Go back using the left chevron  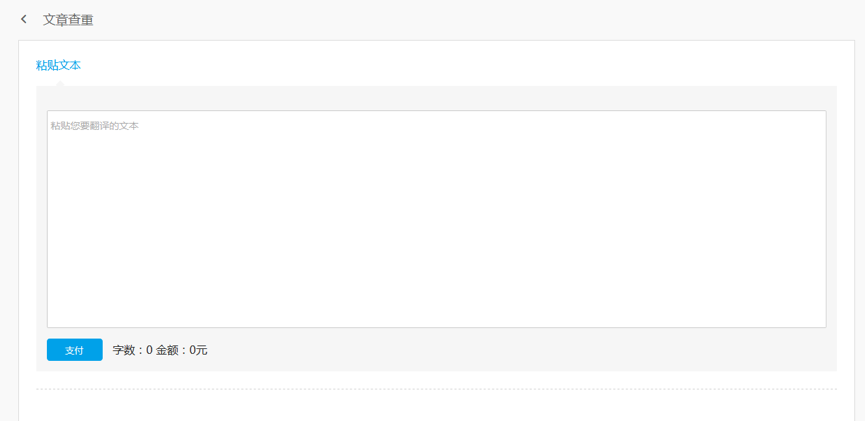24,19
